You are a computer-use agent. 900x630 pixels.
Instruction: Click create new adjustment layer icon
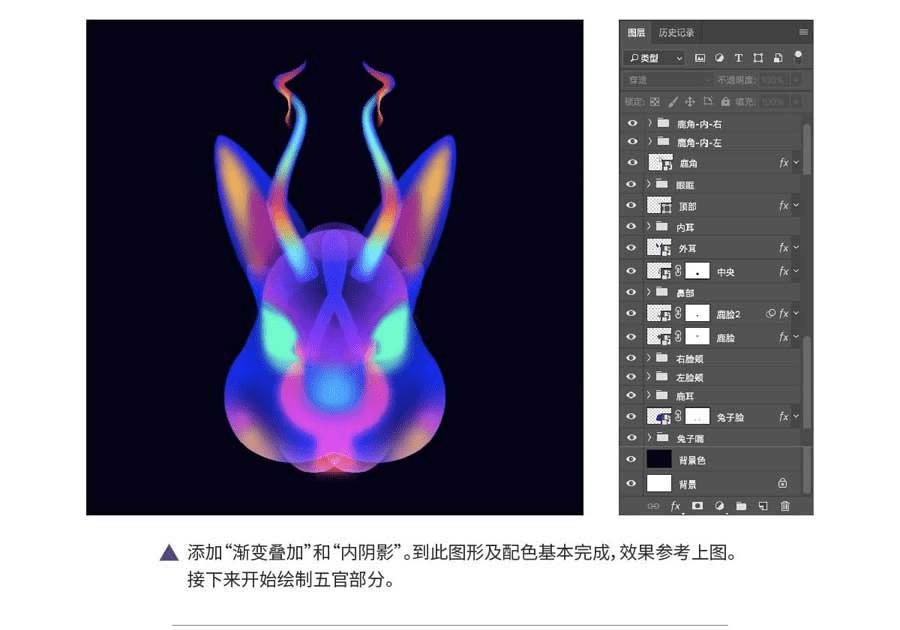tap(719, 505)
